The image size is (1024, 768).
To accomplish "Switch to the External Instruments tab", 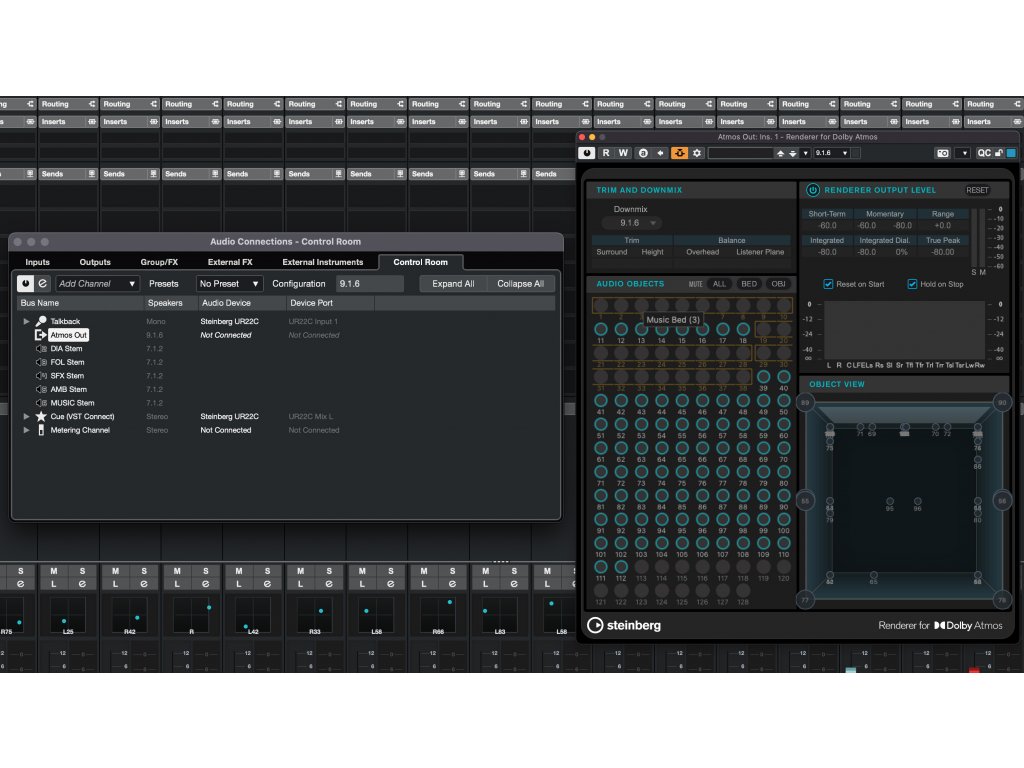I will [x=322, y=262].
